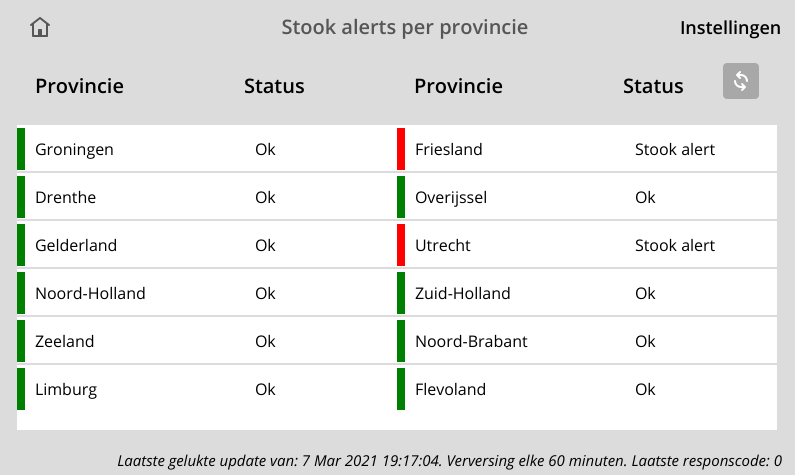Click the red Friesland status indicator
Image resolution: width=795 pixels, height=475 pixels.
401,149
